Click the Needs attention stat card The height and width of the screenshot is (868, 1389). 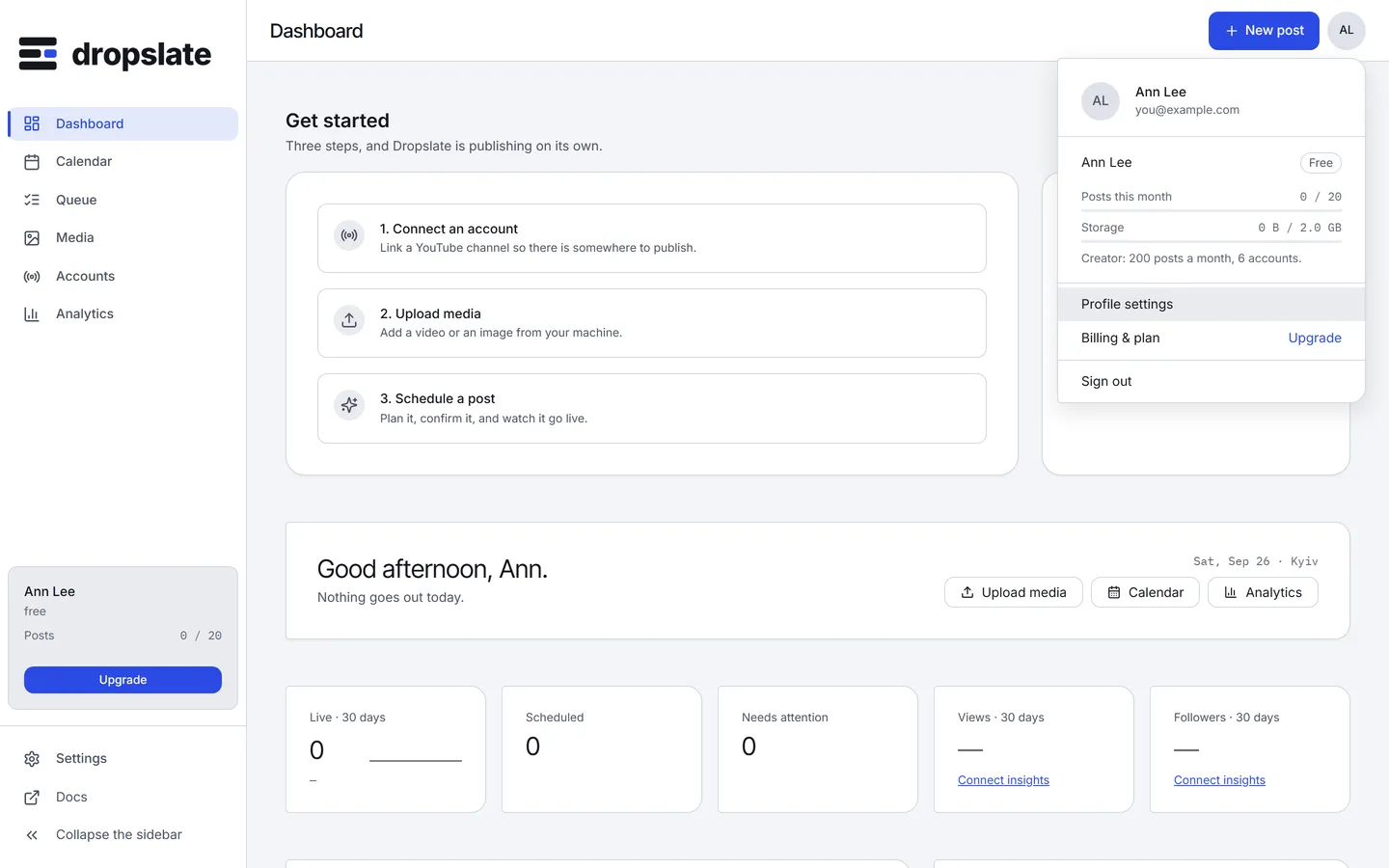pyautogui.click(x=818, y=749)
